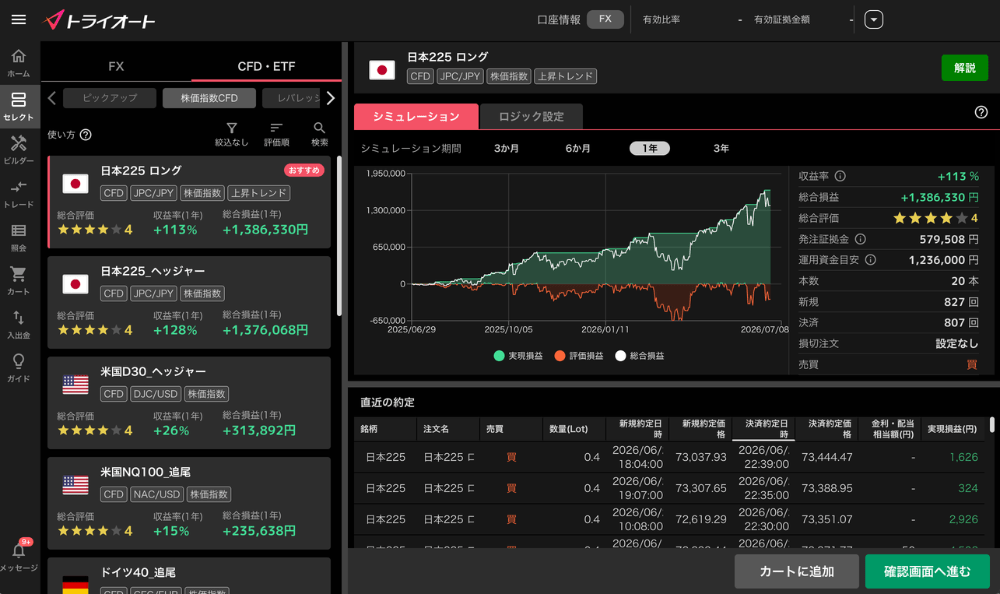Click the 1,626 profit value
This screenshot has width=1000, height=594.
coord(963,457)
